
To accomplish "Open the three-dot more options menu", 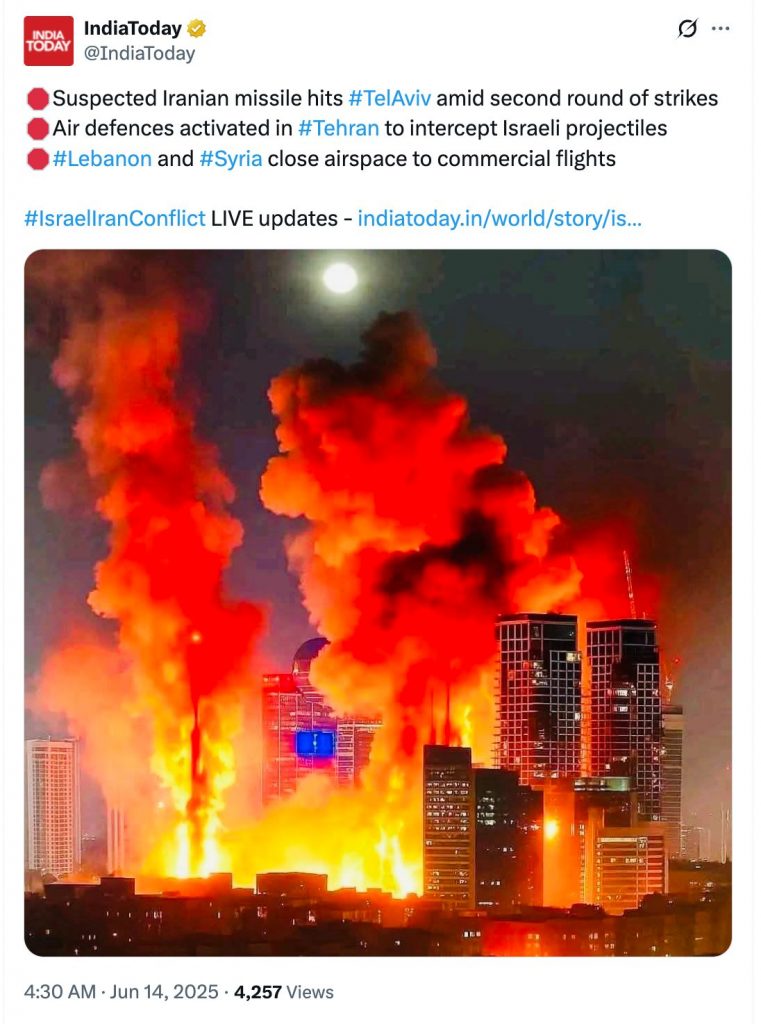I will point(720,29).
